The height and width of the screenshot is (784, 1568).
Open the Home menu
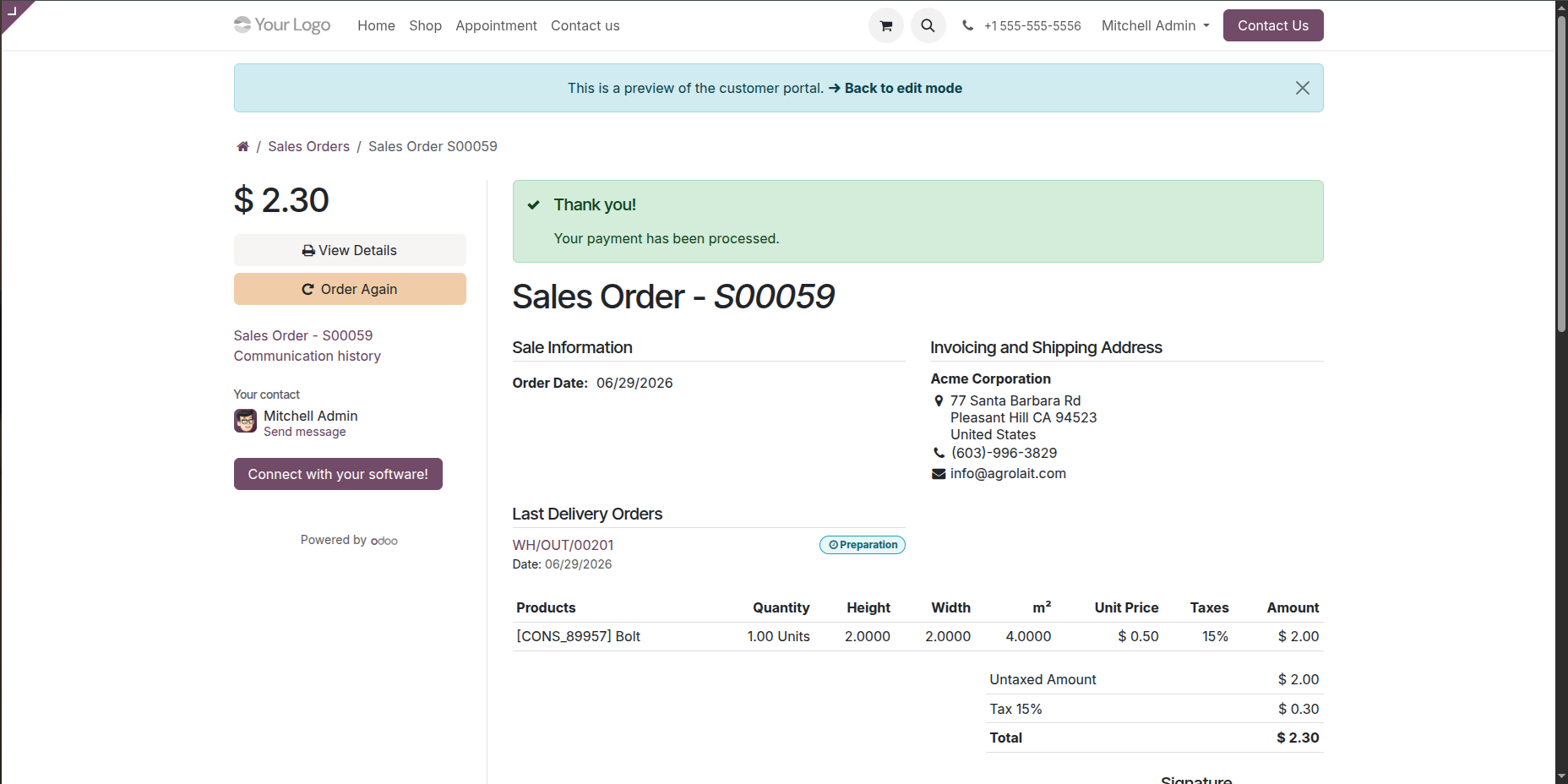tap(376, 25)
